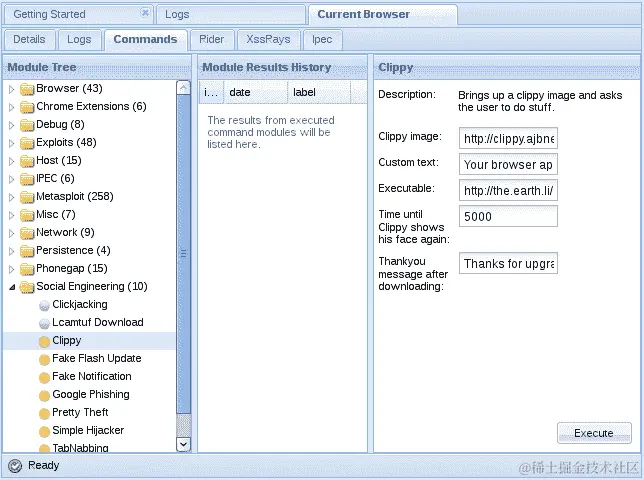Click the Network folder icon

27,233
